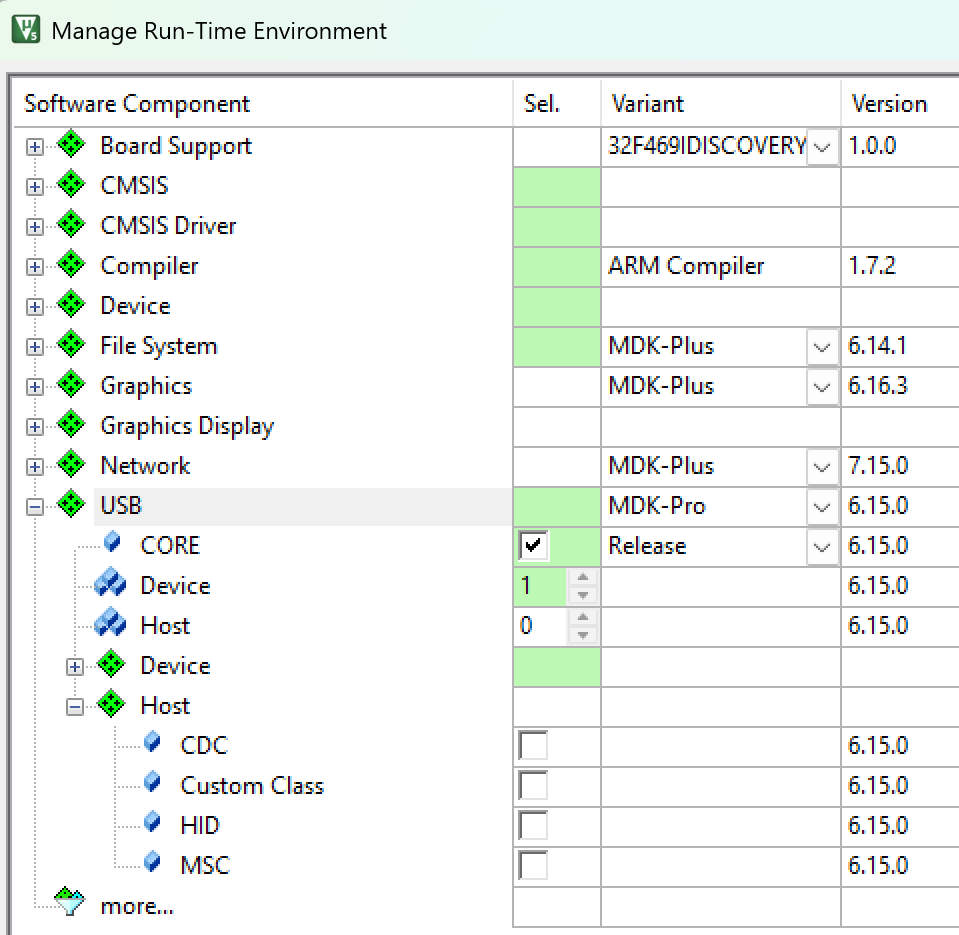The height and width of the screenshot is (935, 959).
Task: Click the top-level Device green diamond icon
Action: pos(72,304)
